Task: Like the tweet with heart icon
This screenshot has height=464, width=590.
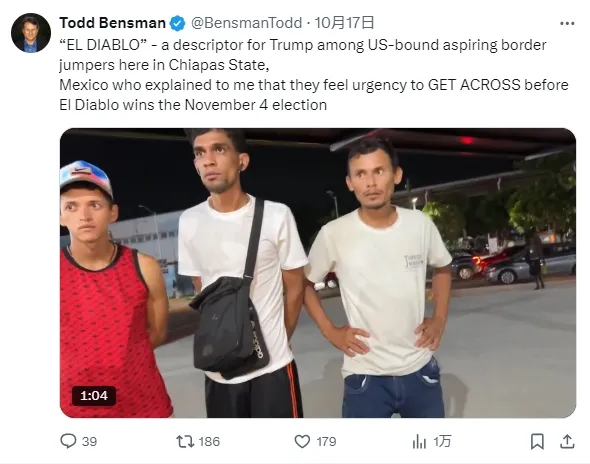Action: point(302,441)
